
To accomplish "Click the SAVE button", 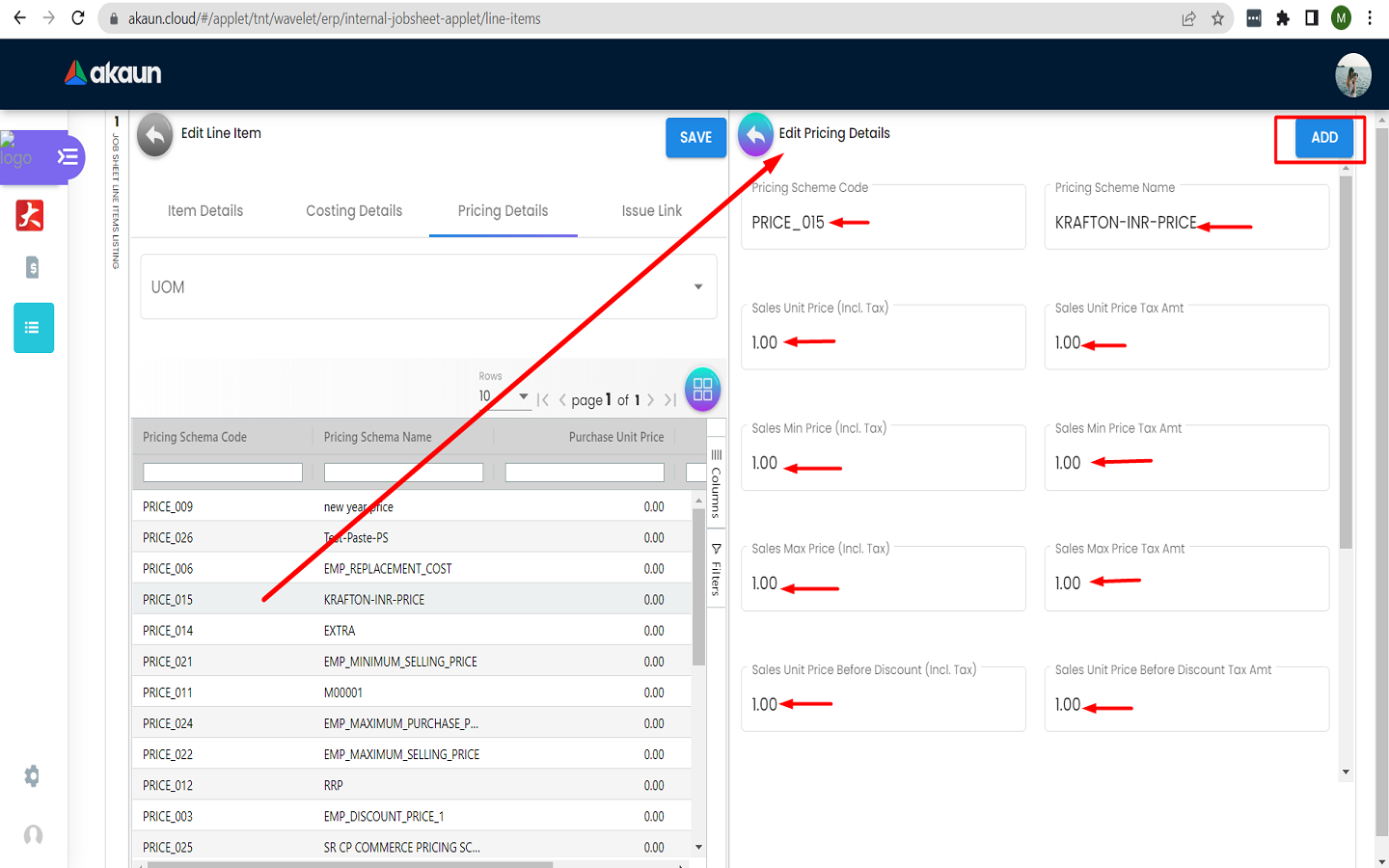I will tap(694, 138).
